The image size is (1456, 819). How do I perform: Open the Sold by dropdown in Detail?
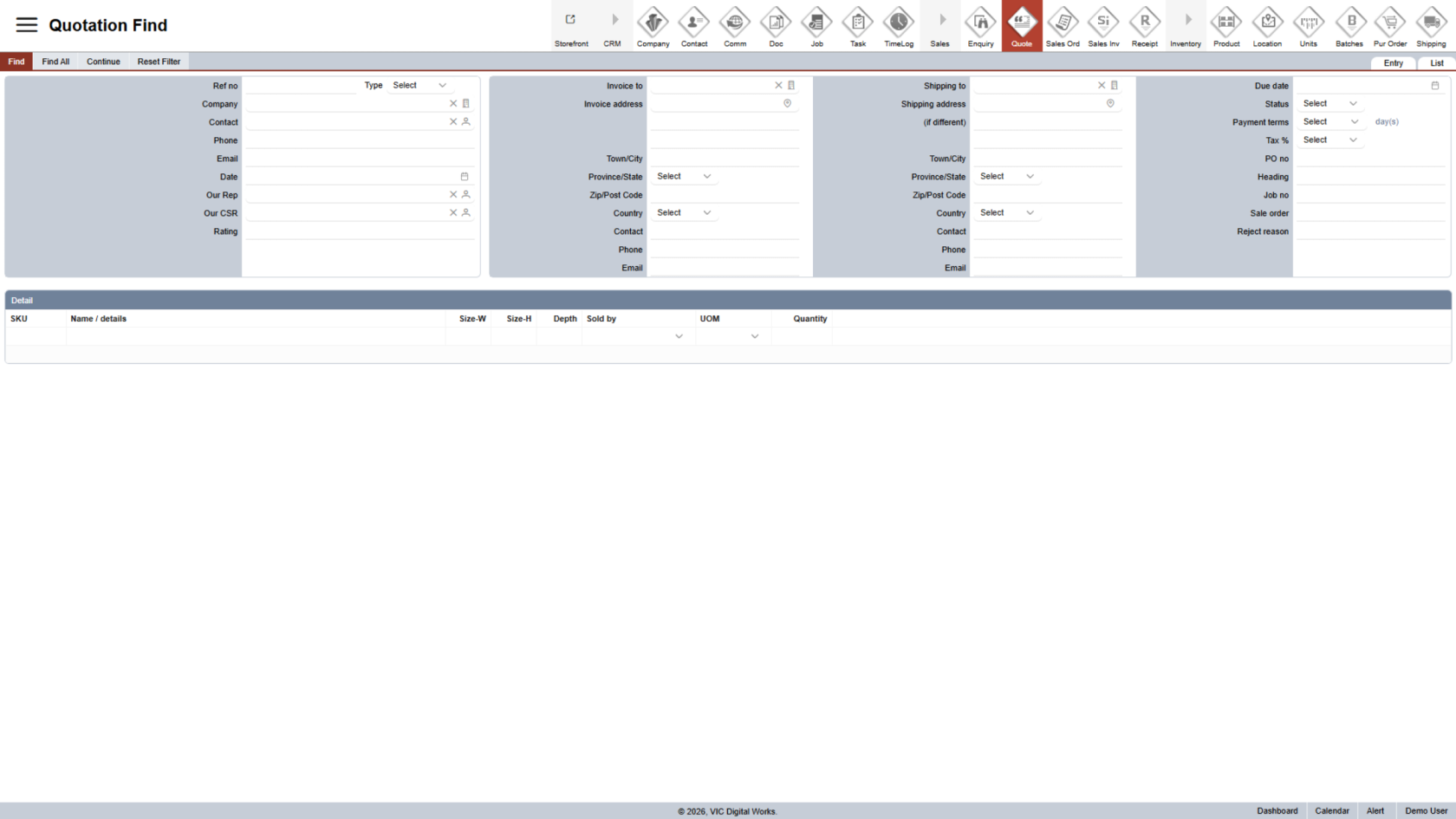[x=635, y=336]
